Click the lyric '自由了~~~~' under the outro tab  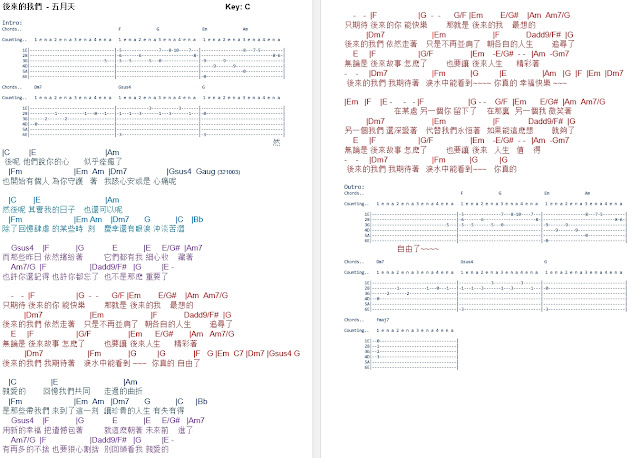point(418,249)
